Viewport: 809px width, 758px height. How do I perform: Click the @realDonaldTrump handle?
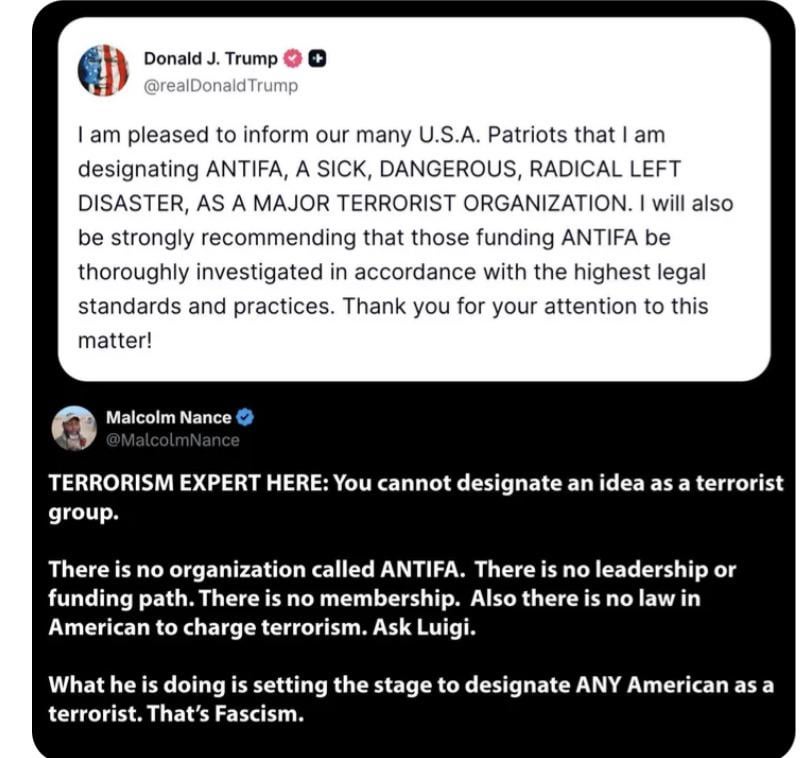221,85
